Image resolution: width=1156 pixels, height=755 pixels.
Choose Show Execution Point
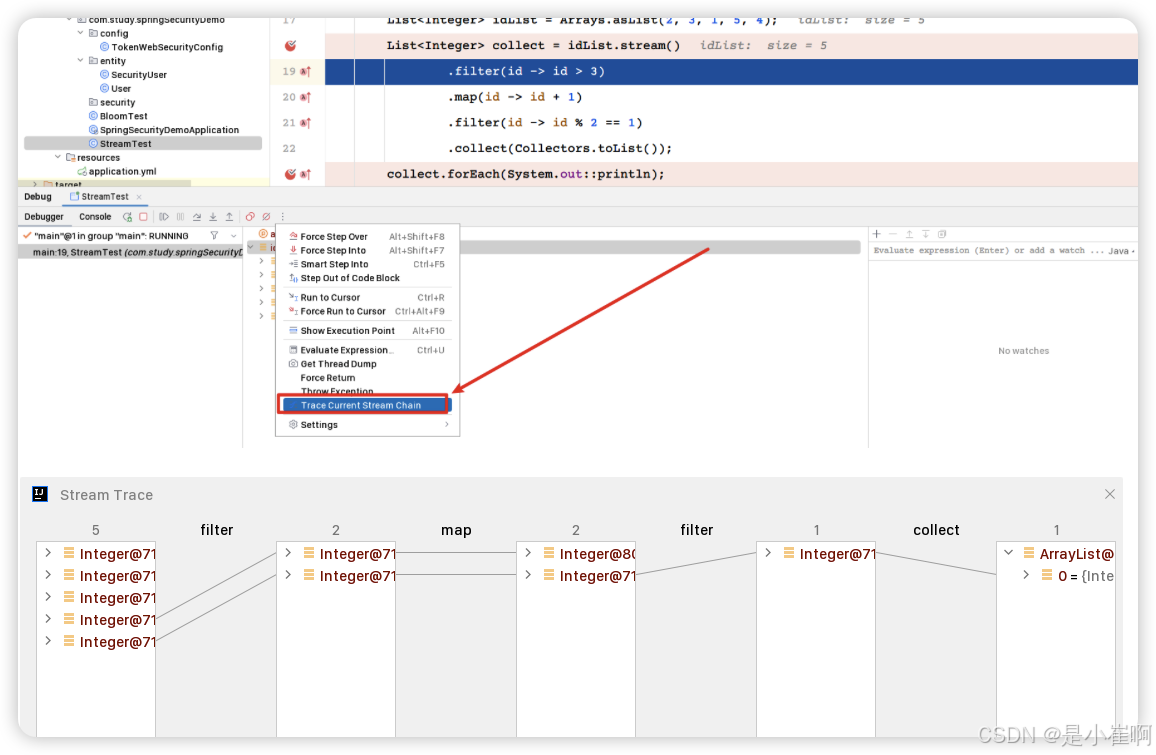[x=367, y=331]
